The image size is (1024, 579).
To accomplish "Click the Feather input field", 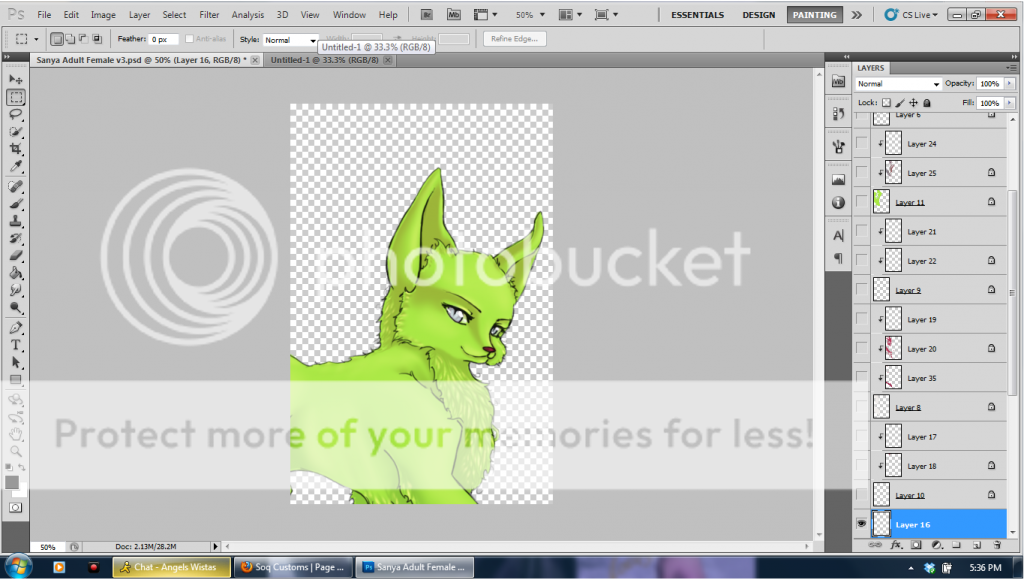I will [x=164, y=39].
